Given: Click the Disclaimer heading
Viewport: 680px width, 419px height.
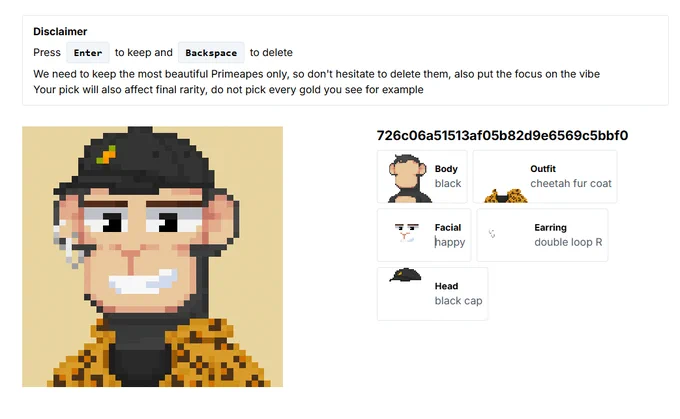Looking at the screenshot, I should (x=60, y=31).
